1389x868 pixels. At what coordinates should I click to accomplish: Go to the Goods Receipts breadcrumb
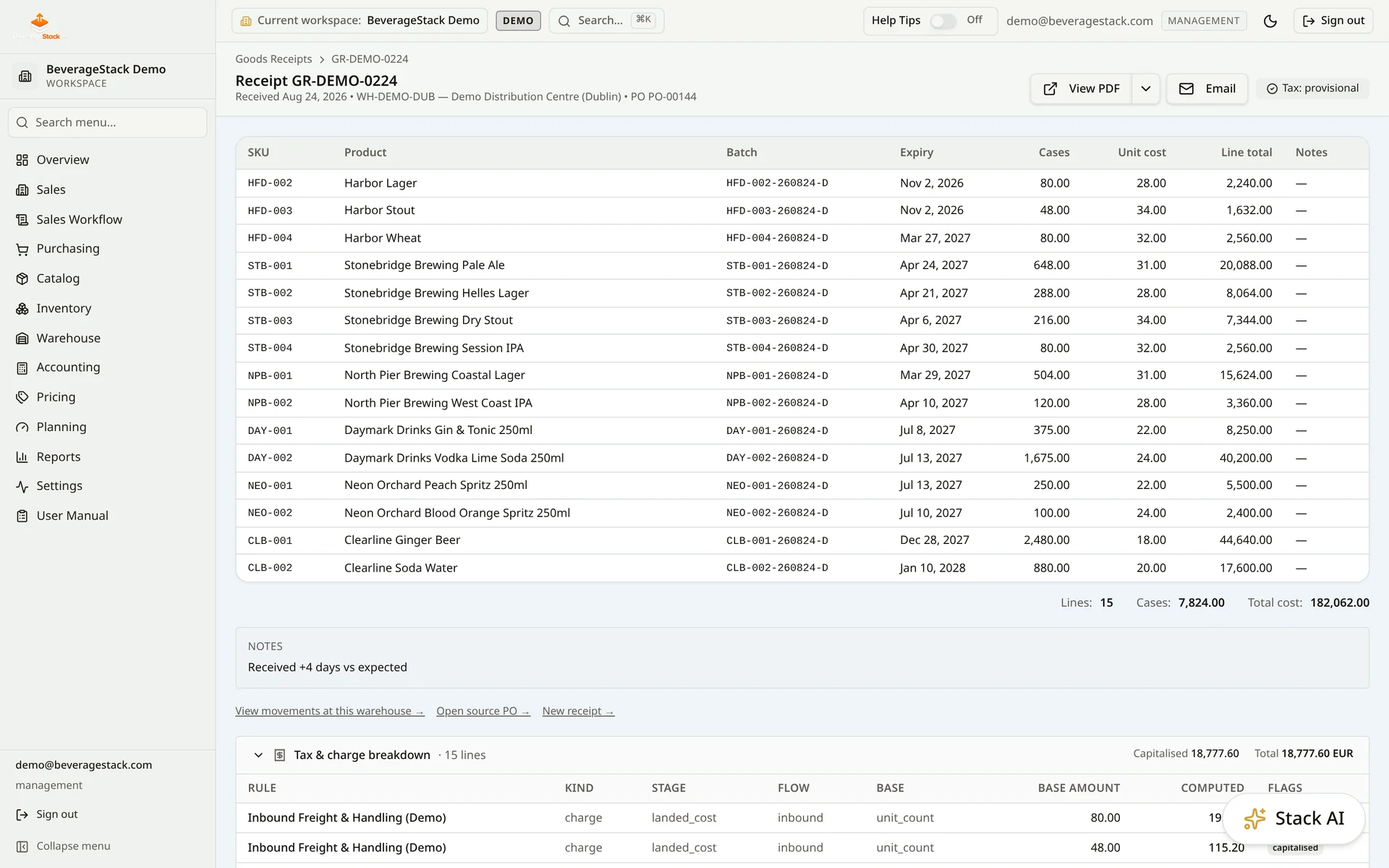pyautogui.click(x=273, y=59)
